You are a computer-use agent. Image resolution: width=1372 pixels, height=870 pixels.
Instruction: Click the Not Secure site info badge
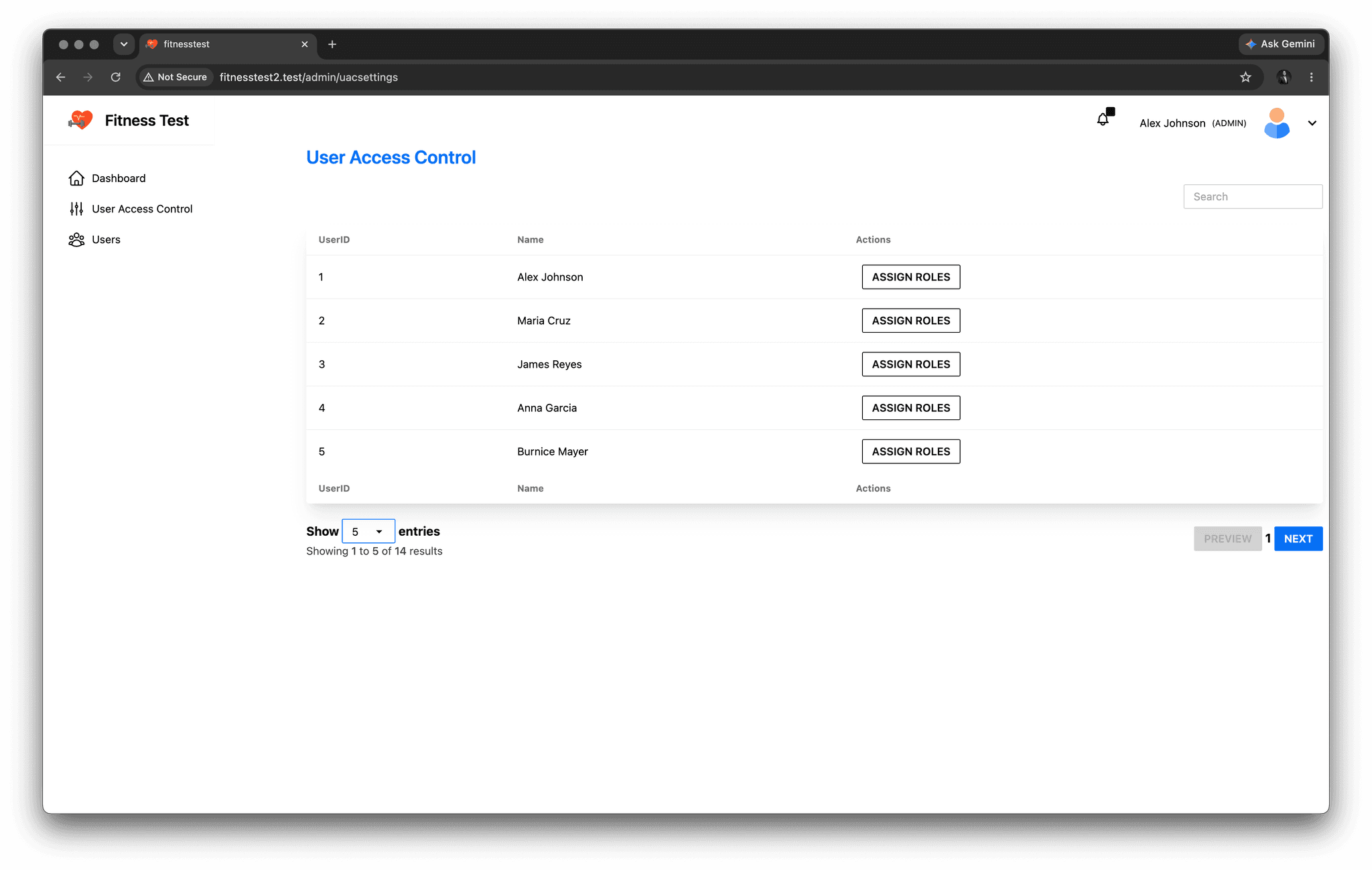pyautogui.click(x=176, y=77)
